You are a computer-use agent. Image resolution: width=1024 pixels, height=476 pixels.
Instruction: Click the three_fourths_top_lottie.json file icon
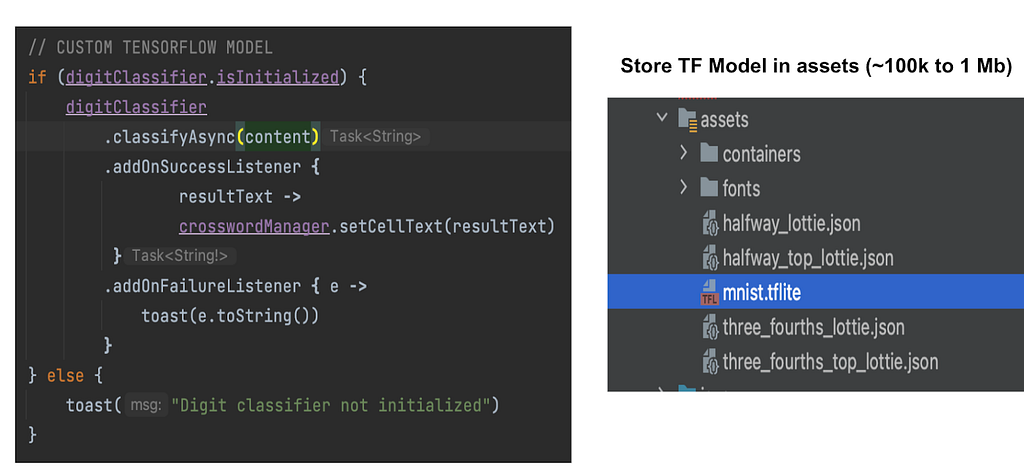[x=709, y=362]
